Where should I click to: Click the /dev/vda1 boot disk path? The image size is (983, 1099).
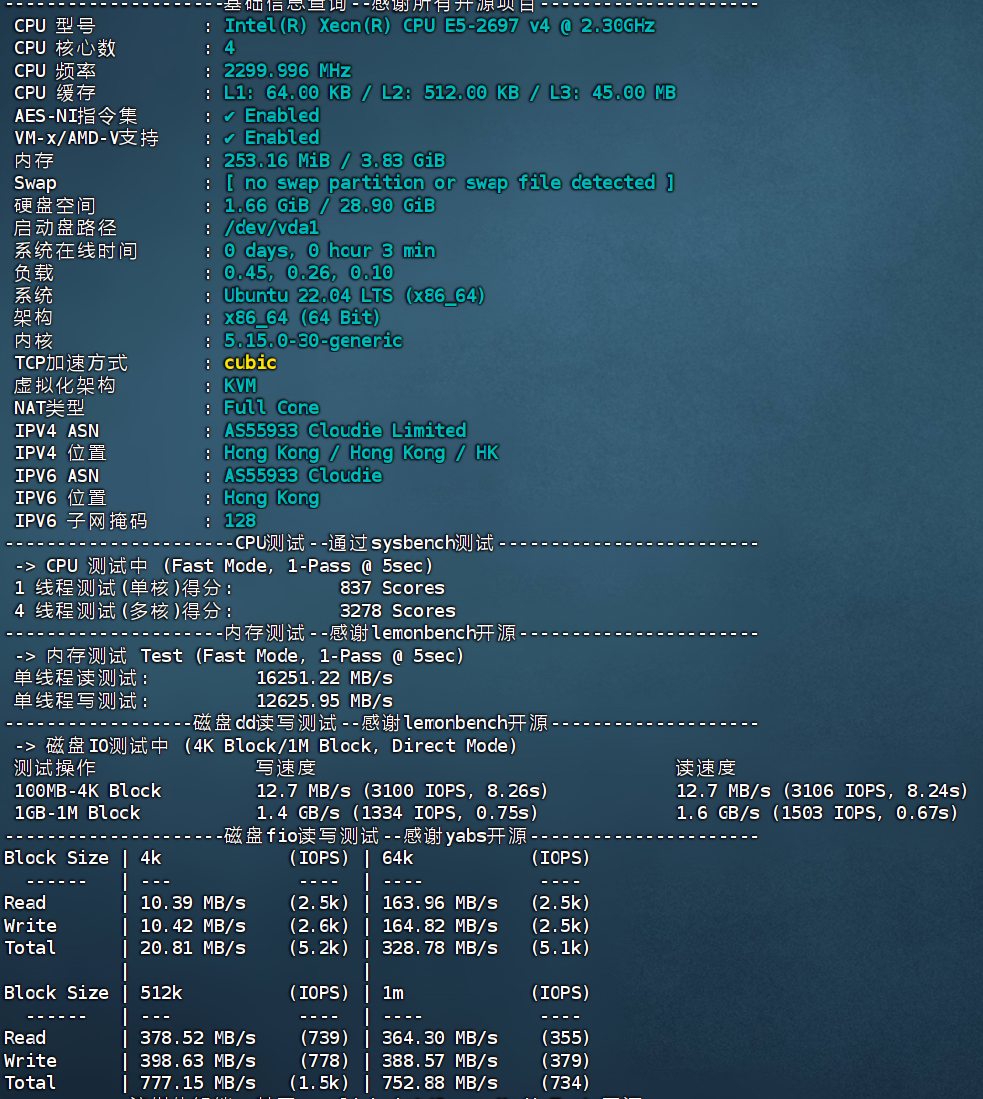click(x=271, y=228)
